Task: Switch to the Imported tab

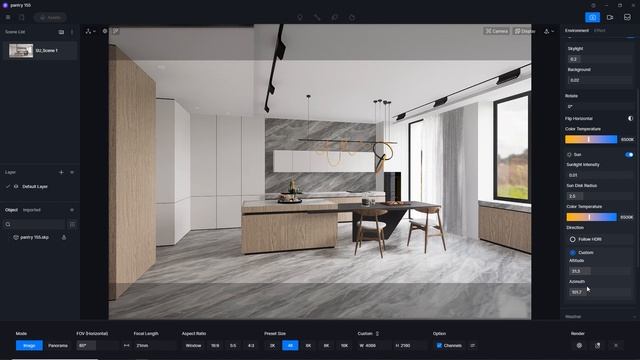Action: click(32, 210)
